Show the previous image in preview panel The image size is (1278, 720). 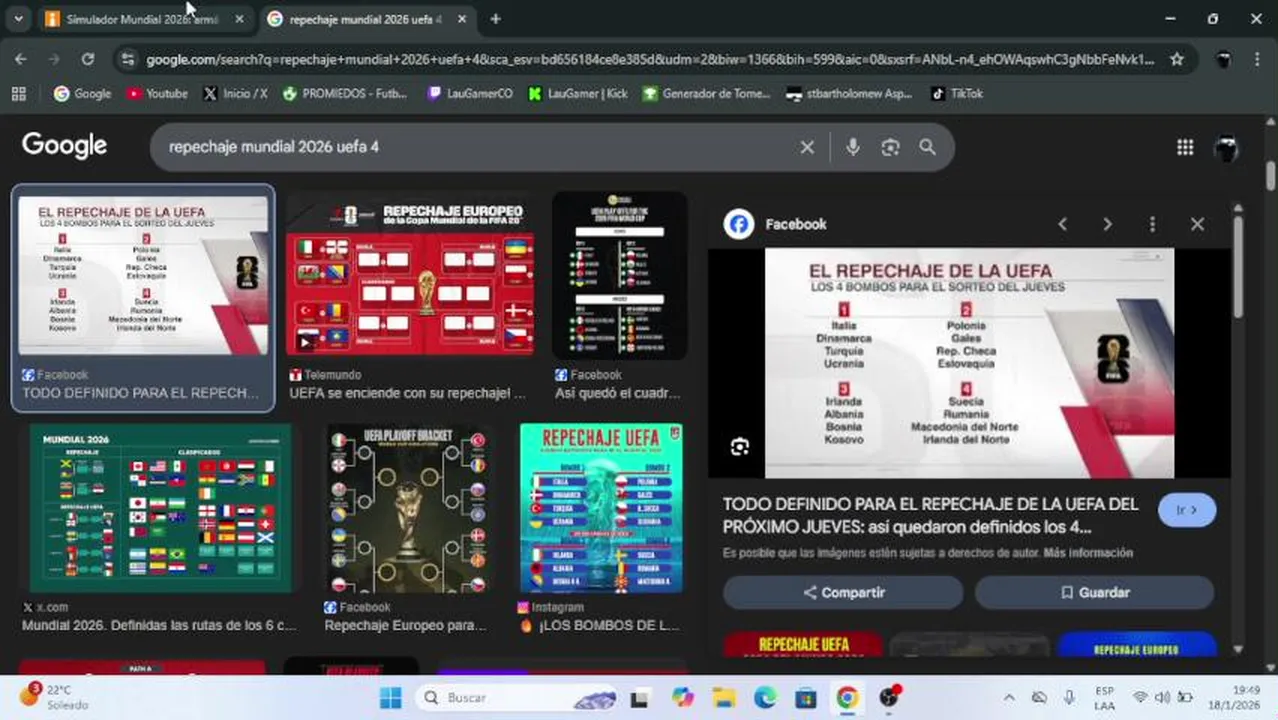1062,224
